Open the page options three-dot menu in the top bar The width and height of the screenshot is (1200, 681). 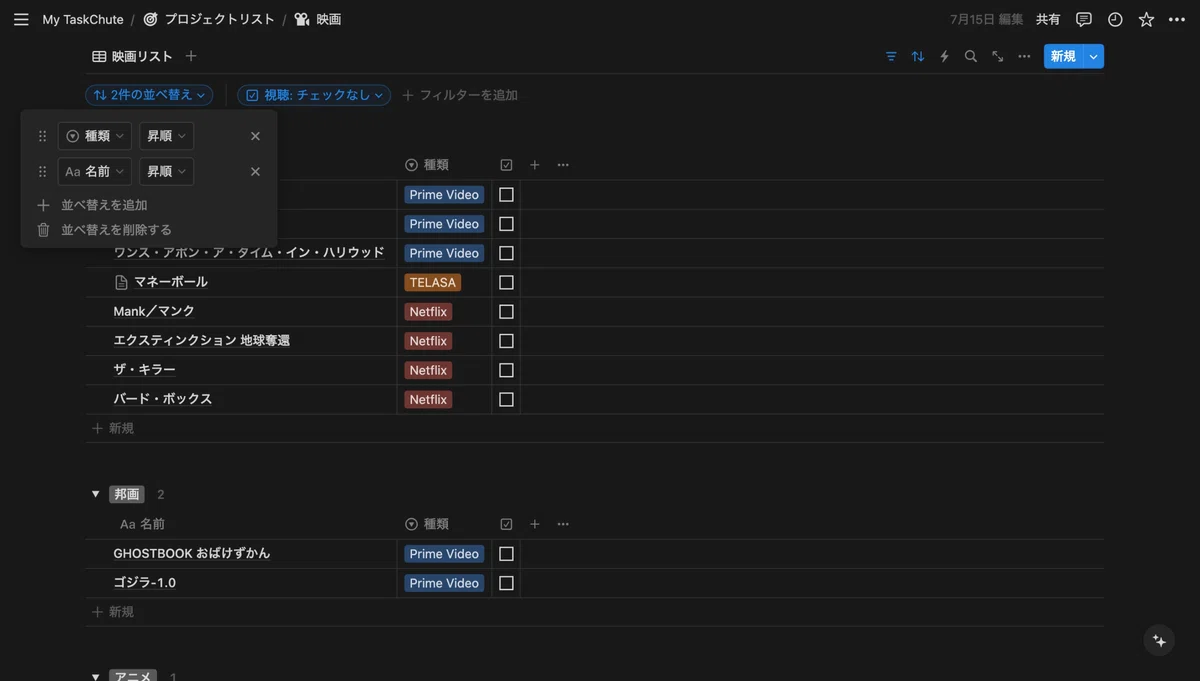click(x=1177, y=19)
